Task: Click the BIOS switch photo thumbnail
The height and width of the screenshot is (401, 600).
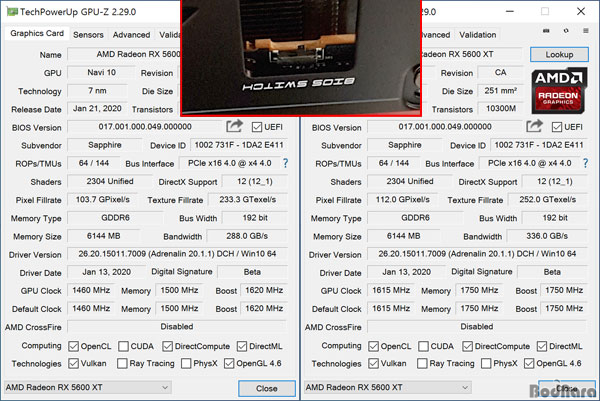Action: (301, 57)
